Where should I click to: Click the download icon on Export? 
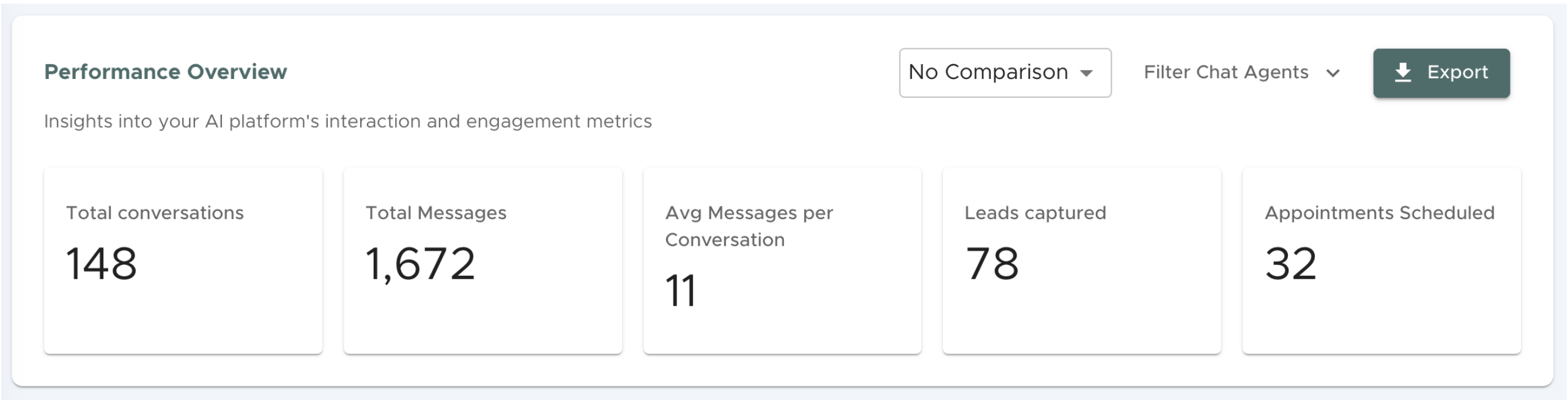pyautogui.click(x=1403, y=72)
